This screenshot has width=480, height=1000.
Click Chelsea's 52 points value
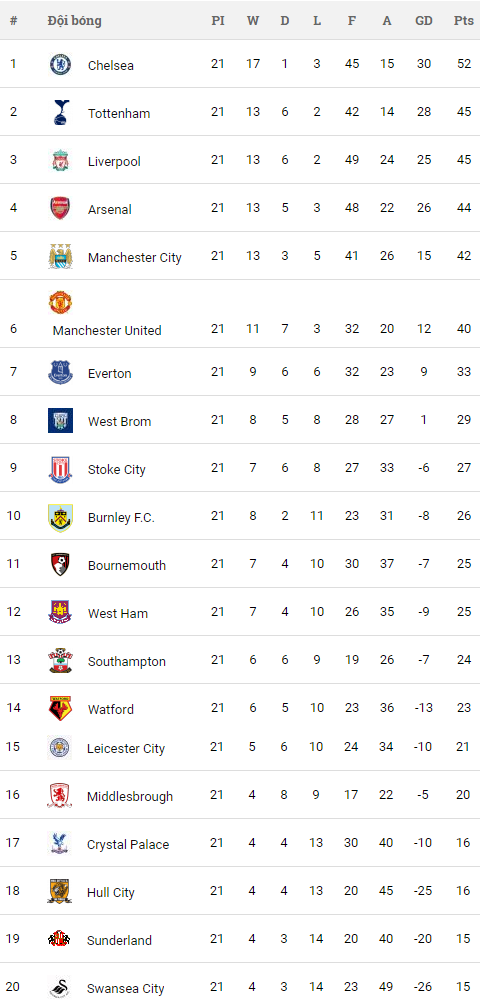coord(464,64)
